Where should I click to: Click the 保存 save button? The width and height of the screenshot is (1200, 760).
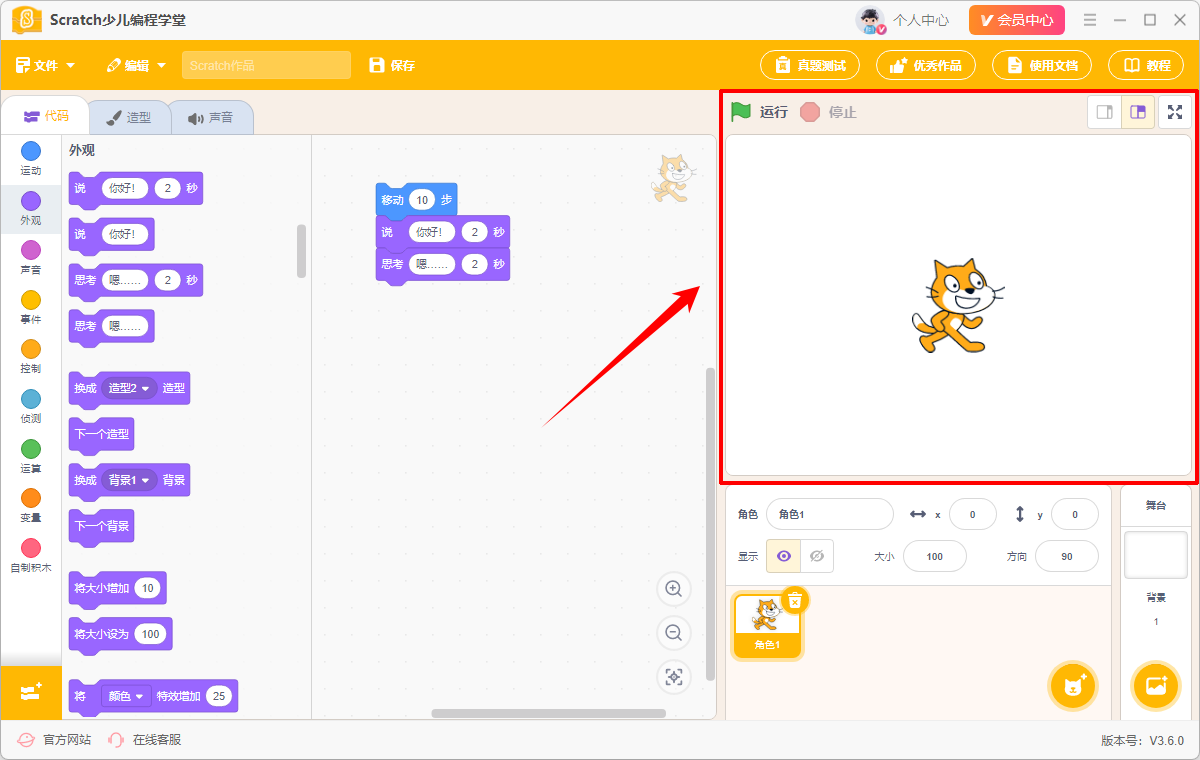[392, 65]
